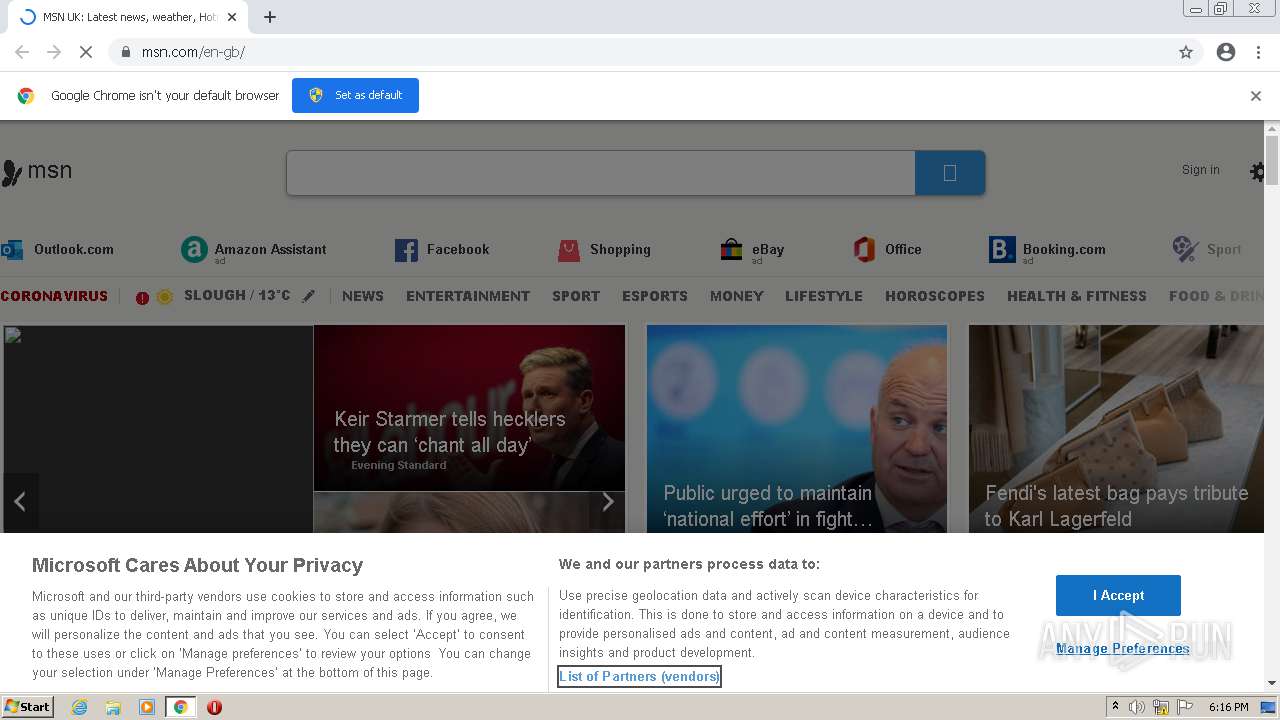Viewport: 1280px width, 720px height.
Task: Click the volume speaker tray icon
Action: pyautogui.click(x=1137, y=707)
